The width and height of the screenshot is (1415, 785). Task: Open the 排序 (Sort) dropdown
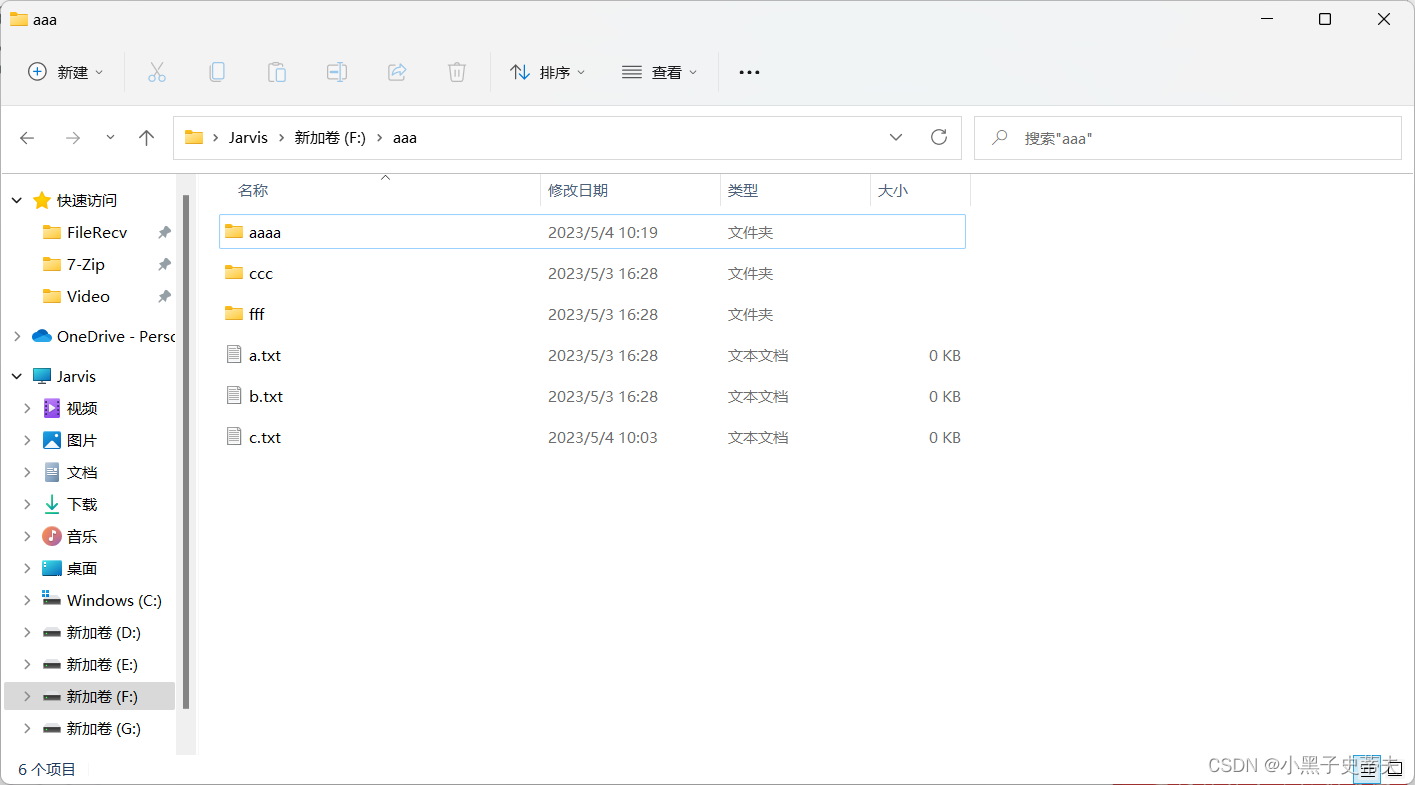coord(548,72)
